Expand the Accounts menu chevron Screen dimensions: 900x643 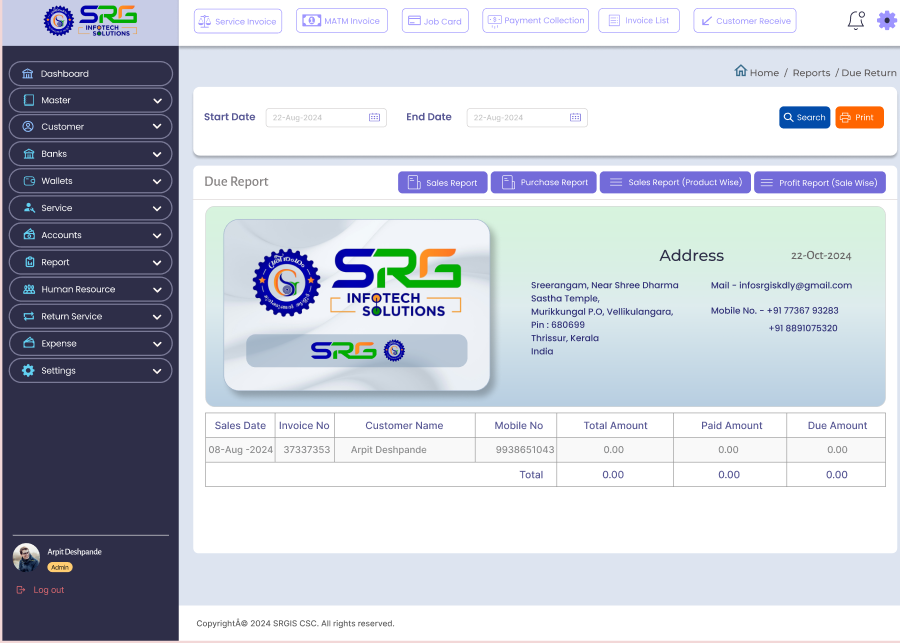(157, 235)
